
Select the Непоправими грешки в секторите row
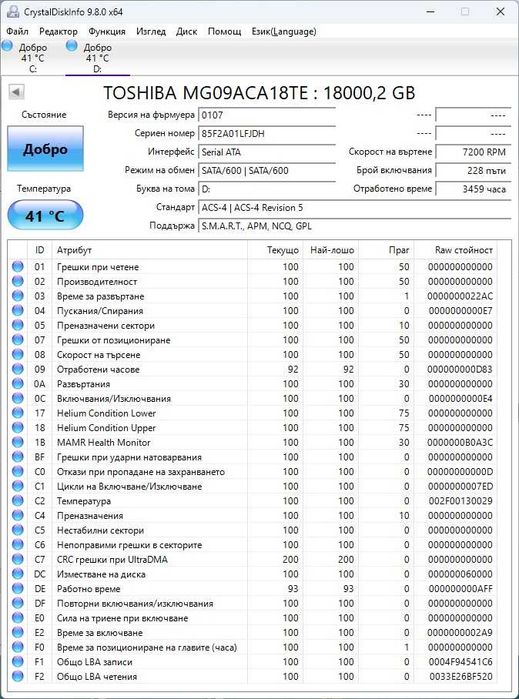coord(252,545)
